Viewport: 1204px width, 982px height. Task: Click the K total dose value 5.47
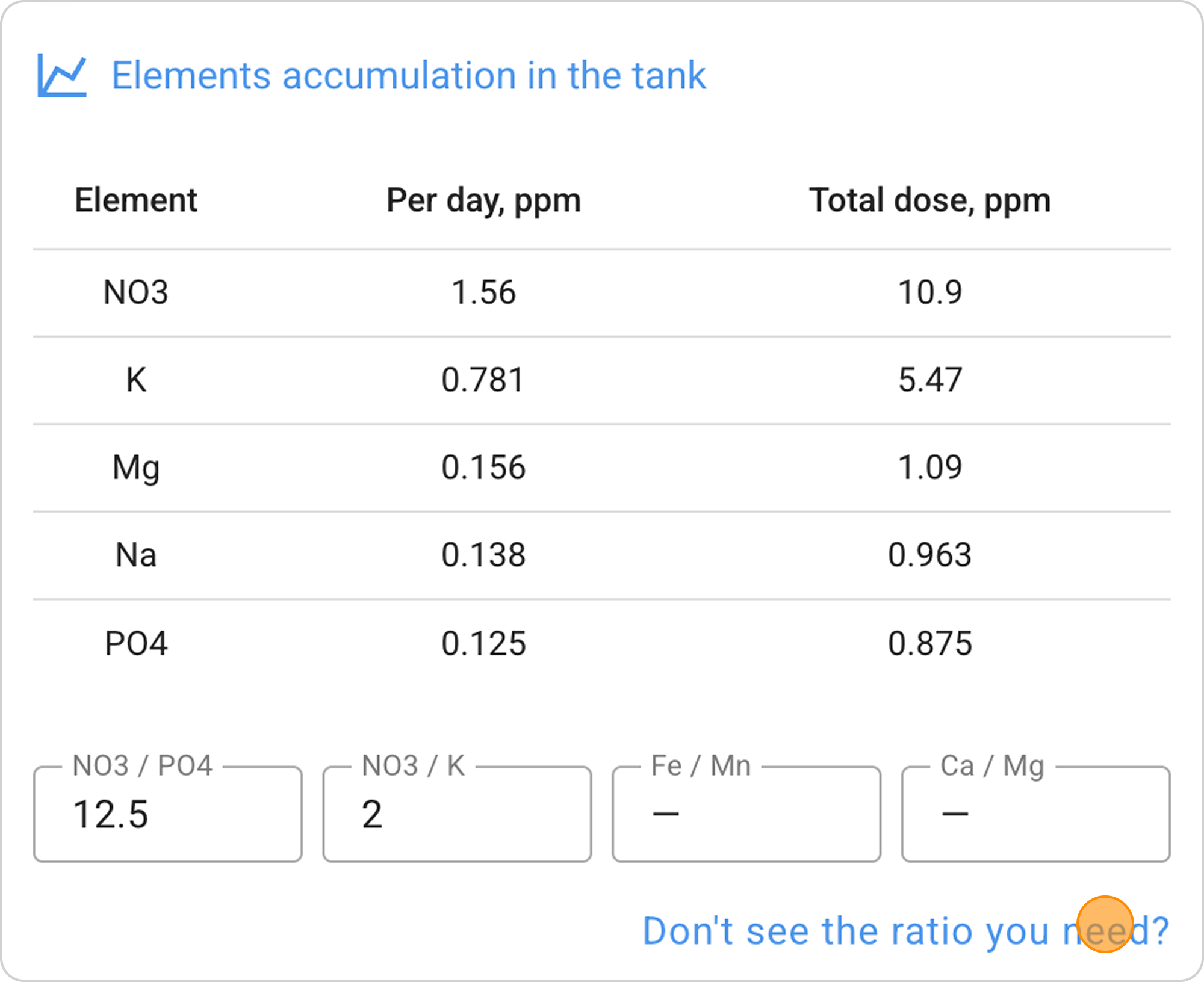point(929,380)
